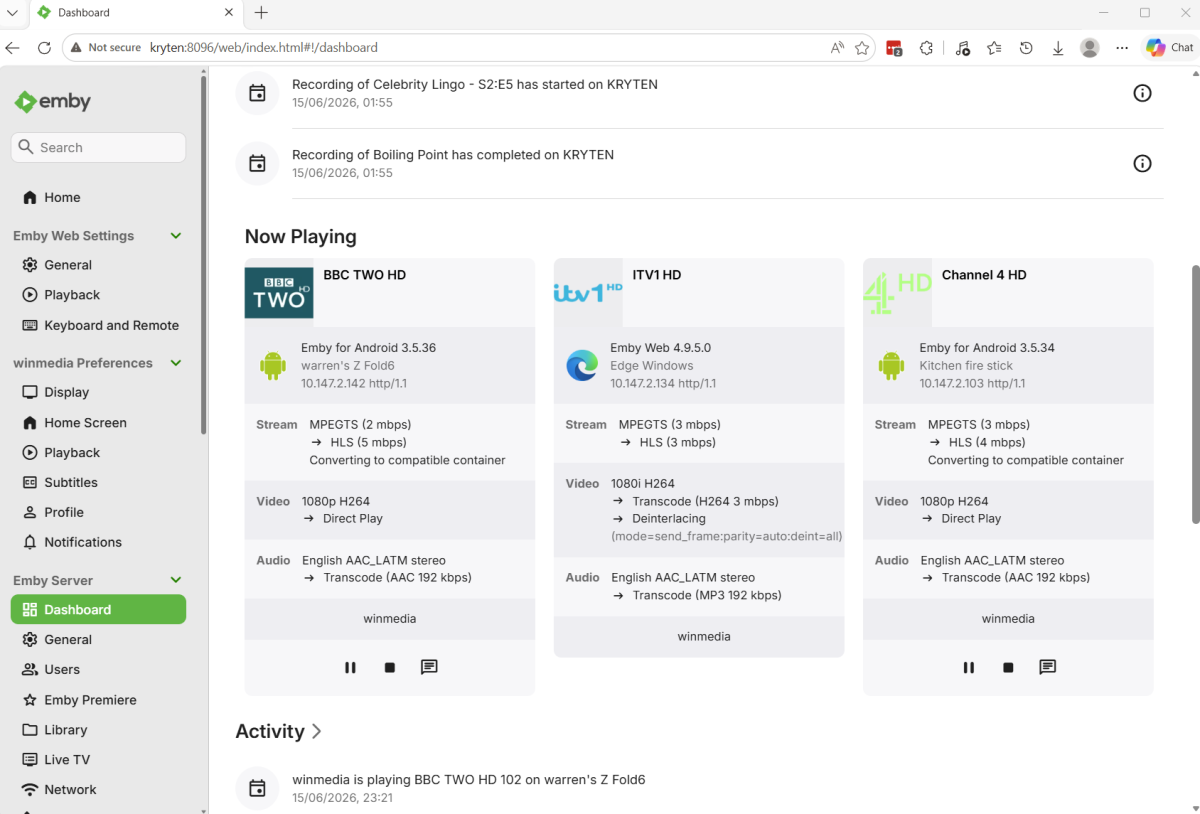
Task: Click the main page vertical scrollbar
Action: 1195,394
